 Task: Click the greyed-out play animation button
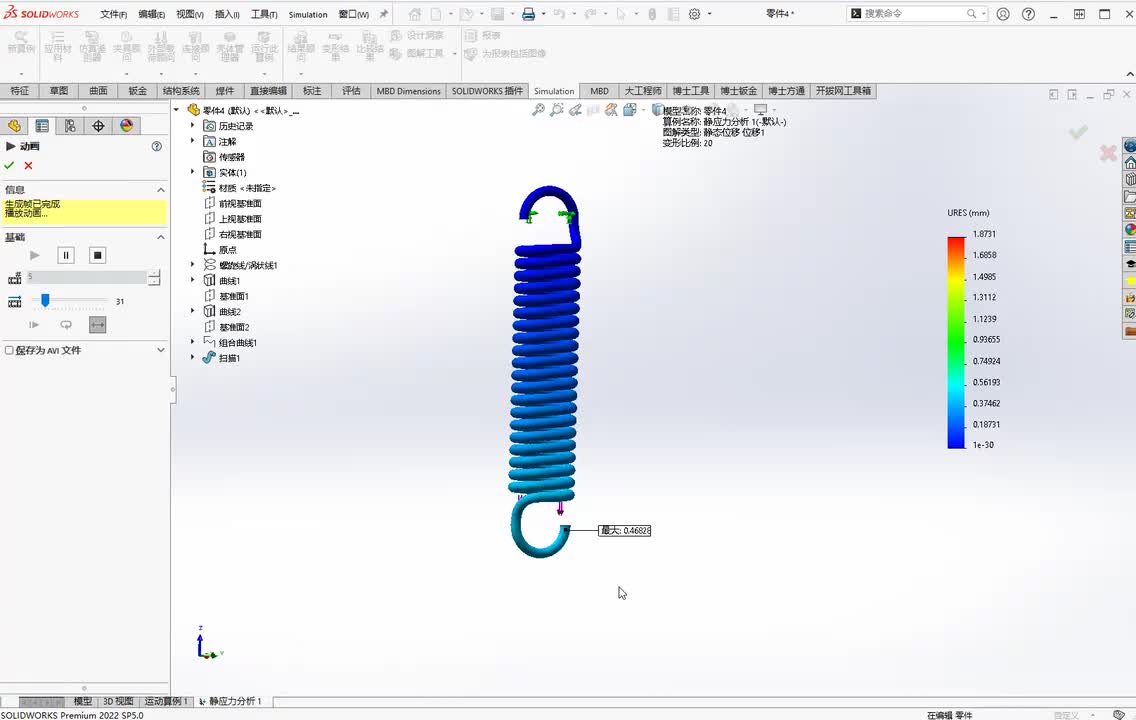pyautogui.click(x=35, y=255)
